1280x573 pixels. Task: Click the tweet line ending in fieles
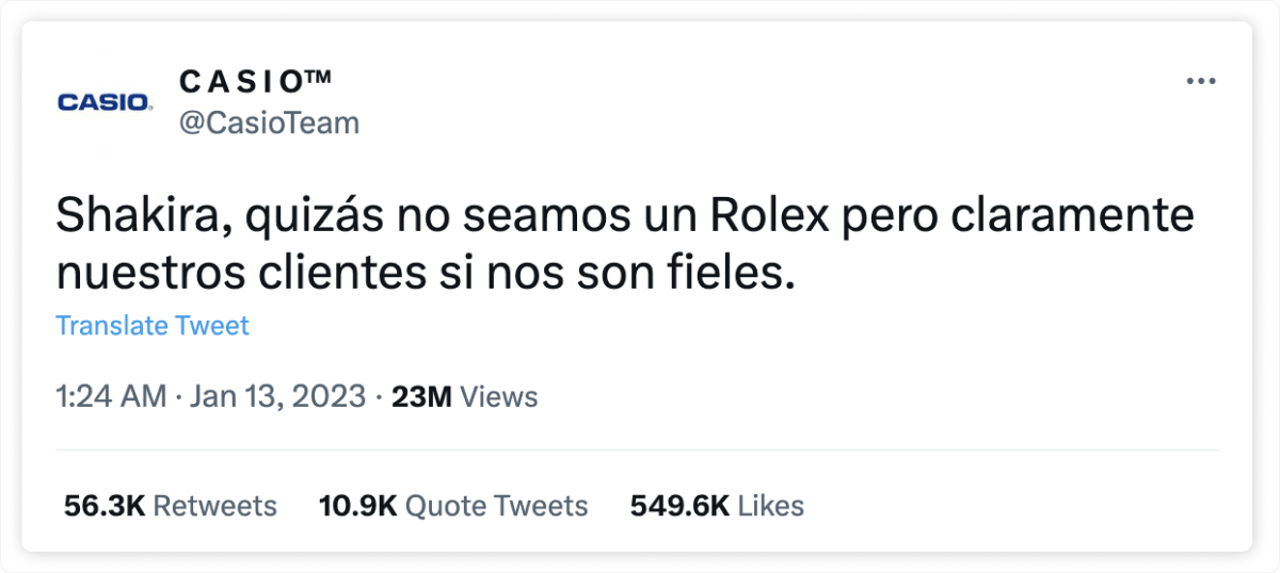(x=425, y=272)
